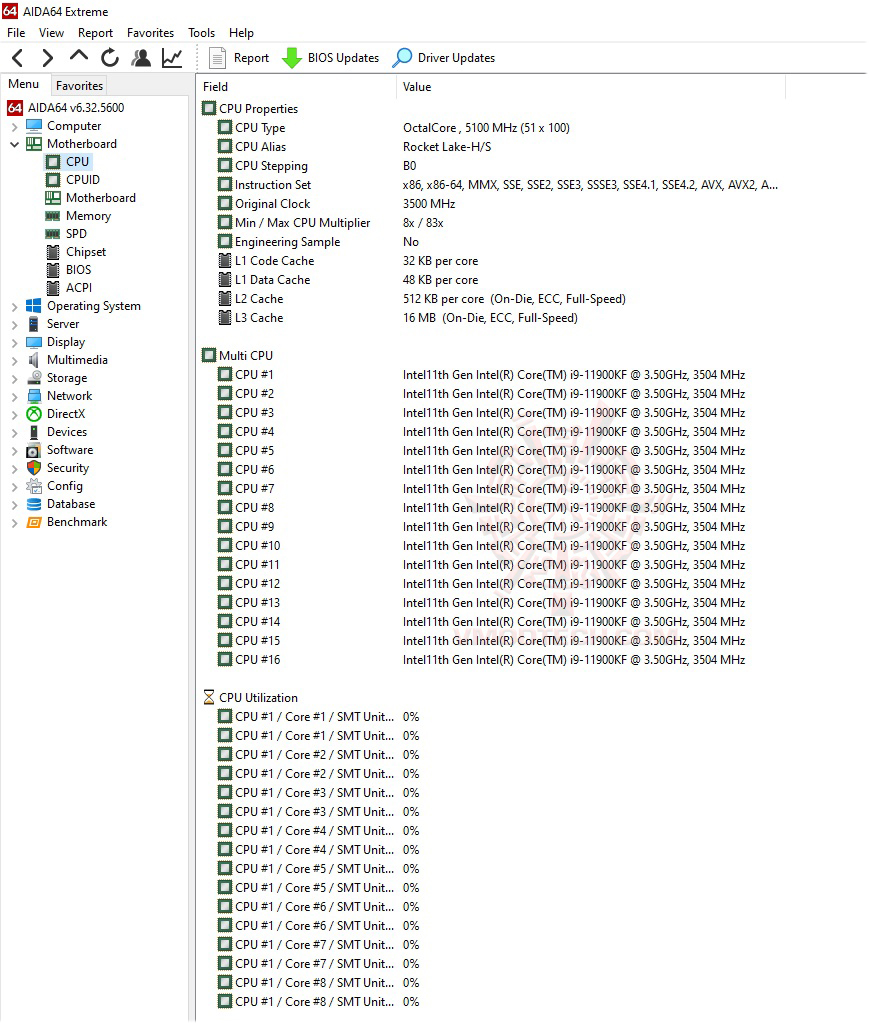This screenshot has width=869, height=1024.
Task: Click the Forward navigation arrow
Action: click(48, 58)
